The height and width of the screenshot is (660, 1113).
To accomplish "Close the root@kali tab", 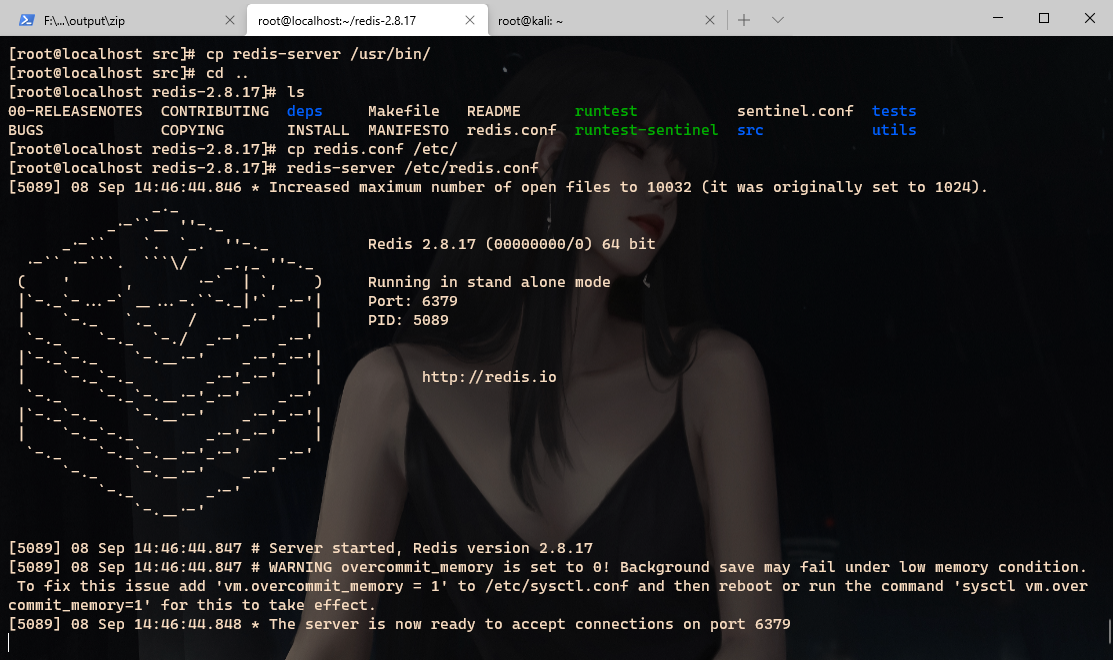I will point(710,20).
